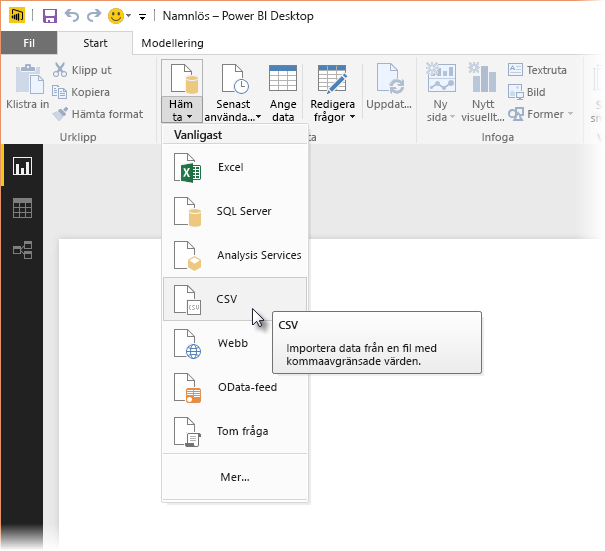
Task: Expand Senast använda dropdown arrow
Action: (x=259, y=117)
